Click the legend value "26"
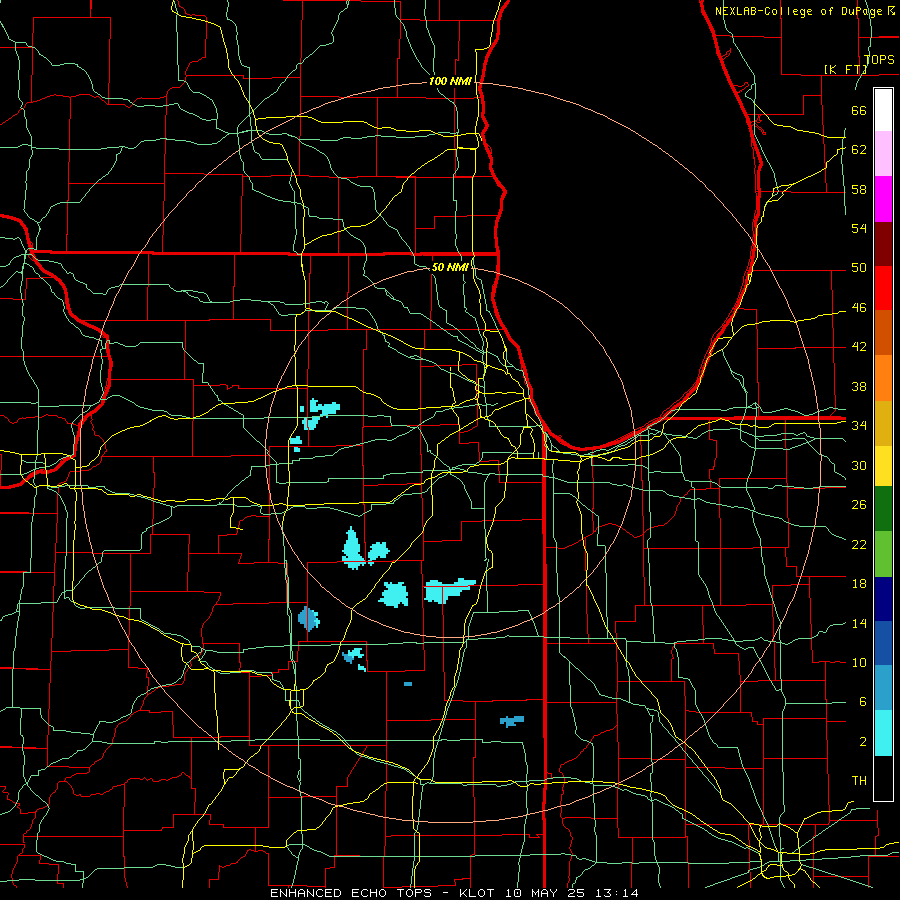The height and width of the screenshot is (900, 900). 859,505
